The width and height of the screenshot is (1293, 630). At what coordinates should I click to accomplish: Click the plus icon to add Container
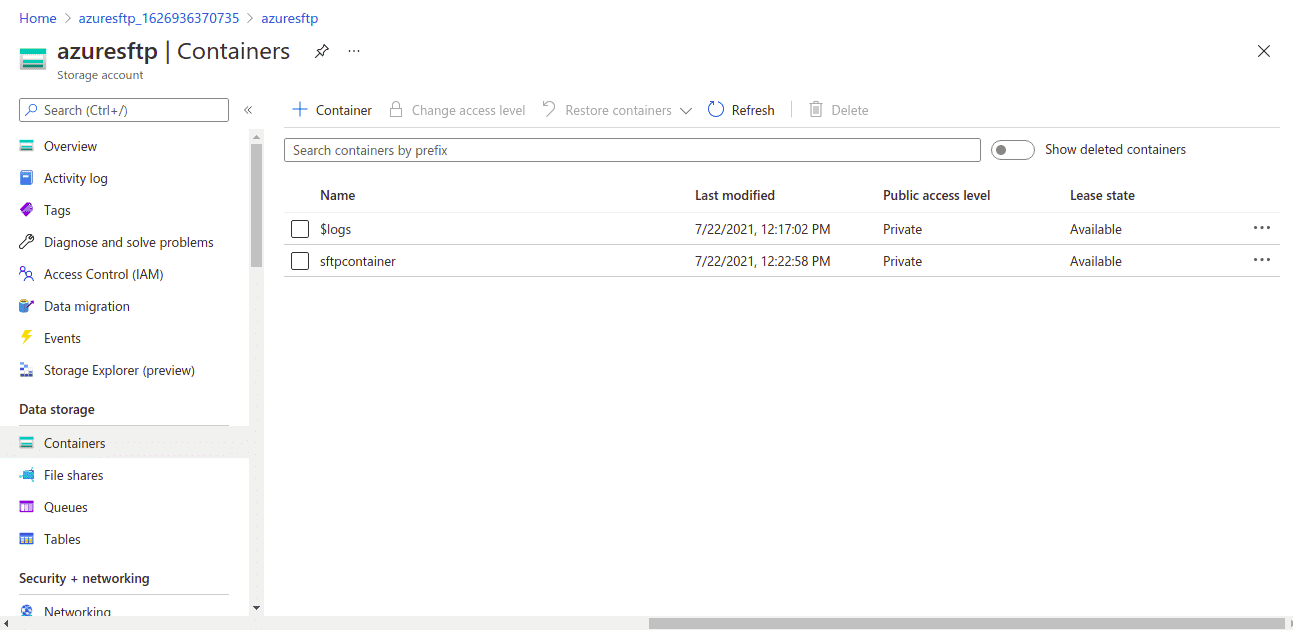tap(299, 110)
